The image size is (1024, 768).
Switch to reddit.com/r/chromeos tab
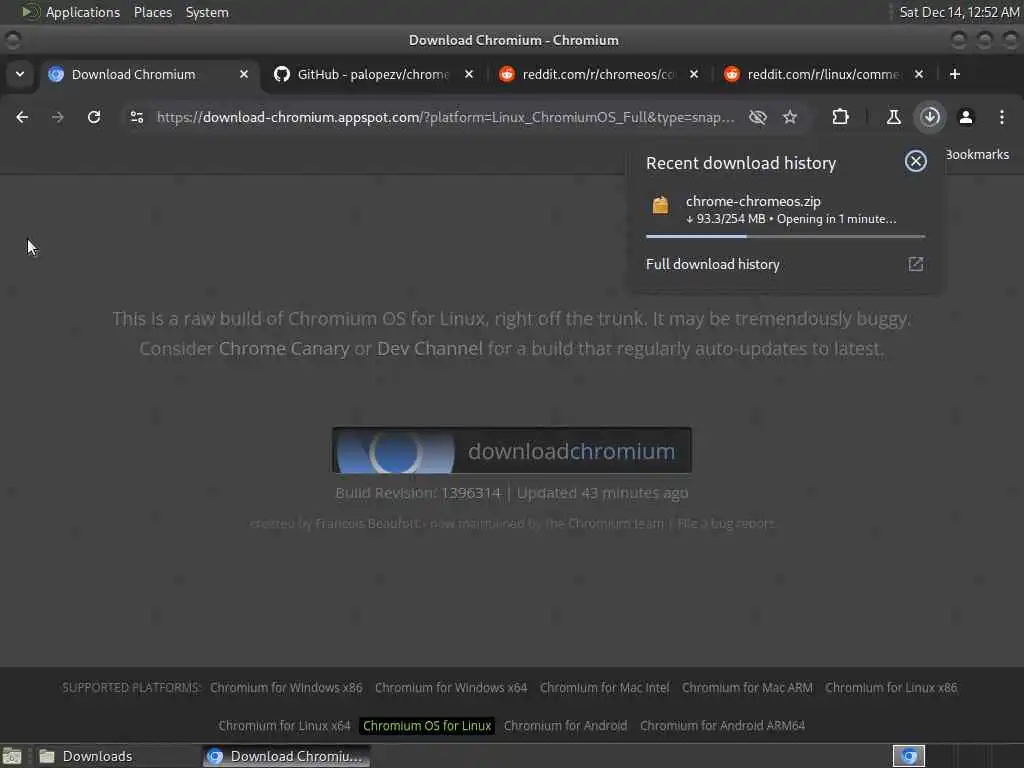click(x=598, y=74)
